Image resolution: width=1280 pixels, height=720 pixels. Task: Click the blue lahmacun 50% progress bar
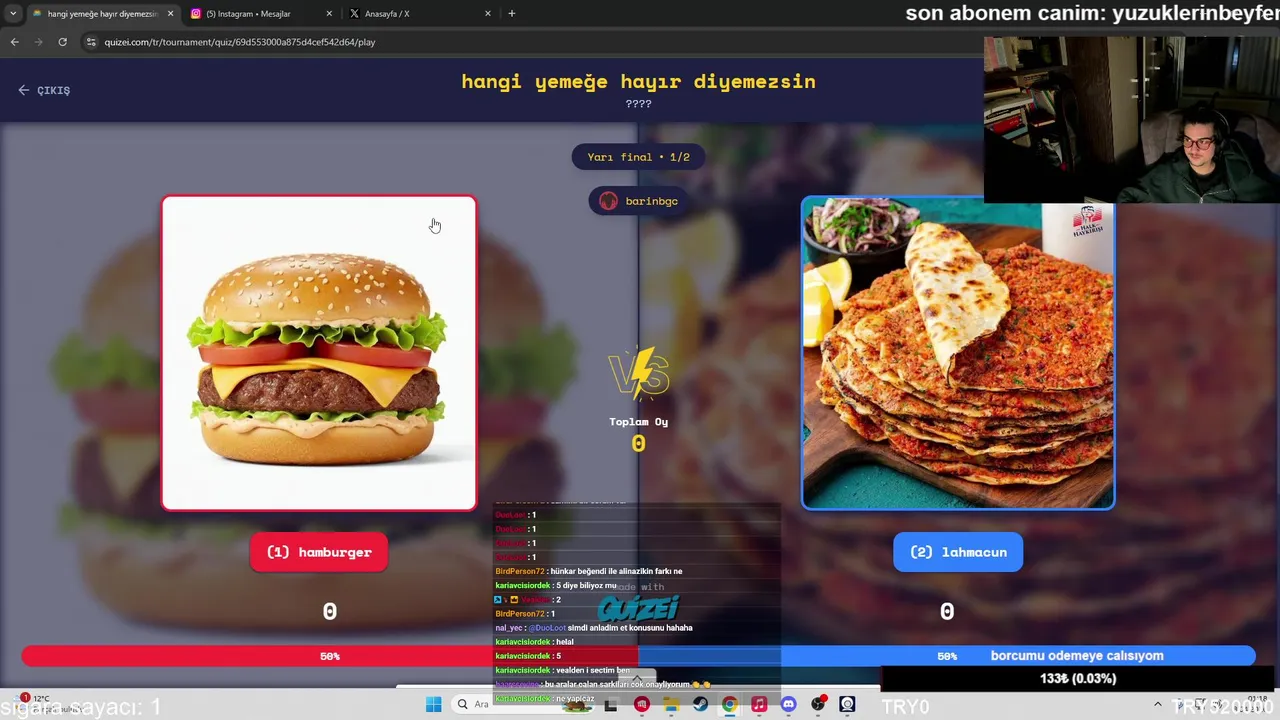pyautogui.click(x=946, y=656)
